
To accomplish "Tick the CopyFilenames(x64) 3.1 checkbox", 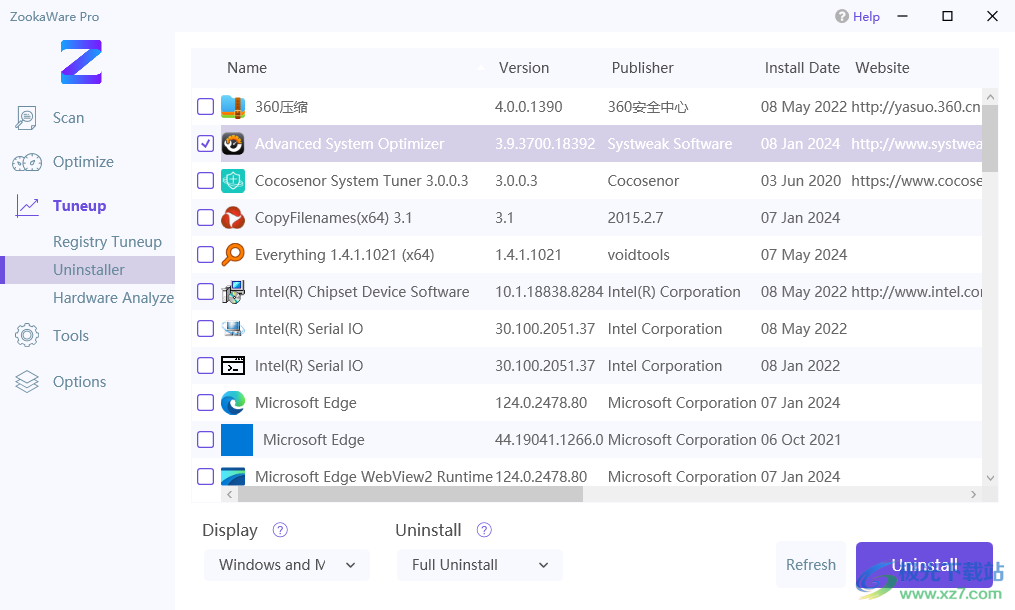I will click(205, 218).
